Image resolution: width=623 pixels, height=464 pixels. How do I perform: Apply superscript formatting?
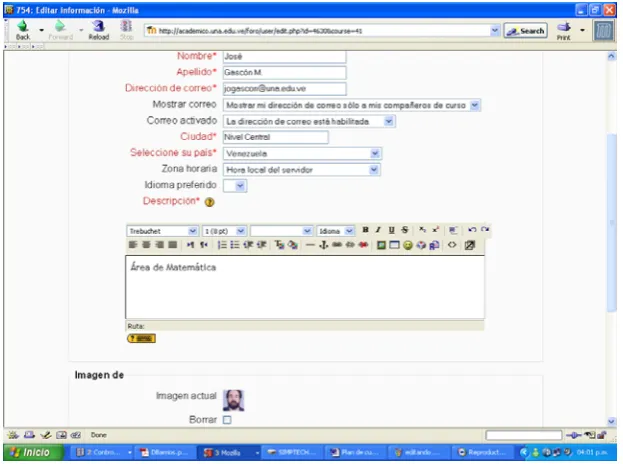435,230
